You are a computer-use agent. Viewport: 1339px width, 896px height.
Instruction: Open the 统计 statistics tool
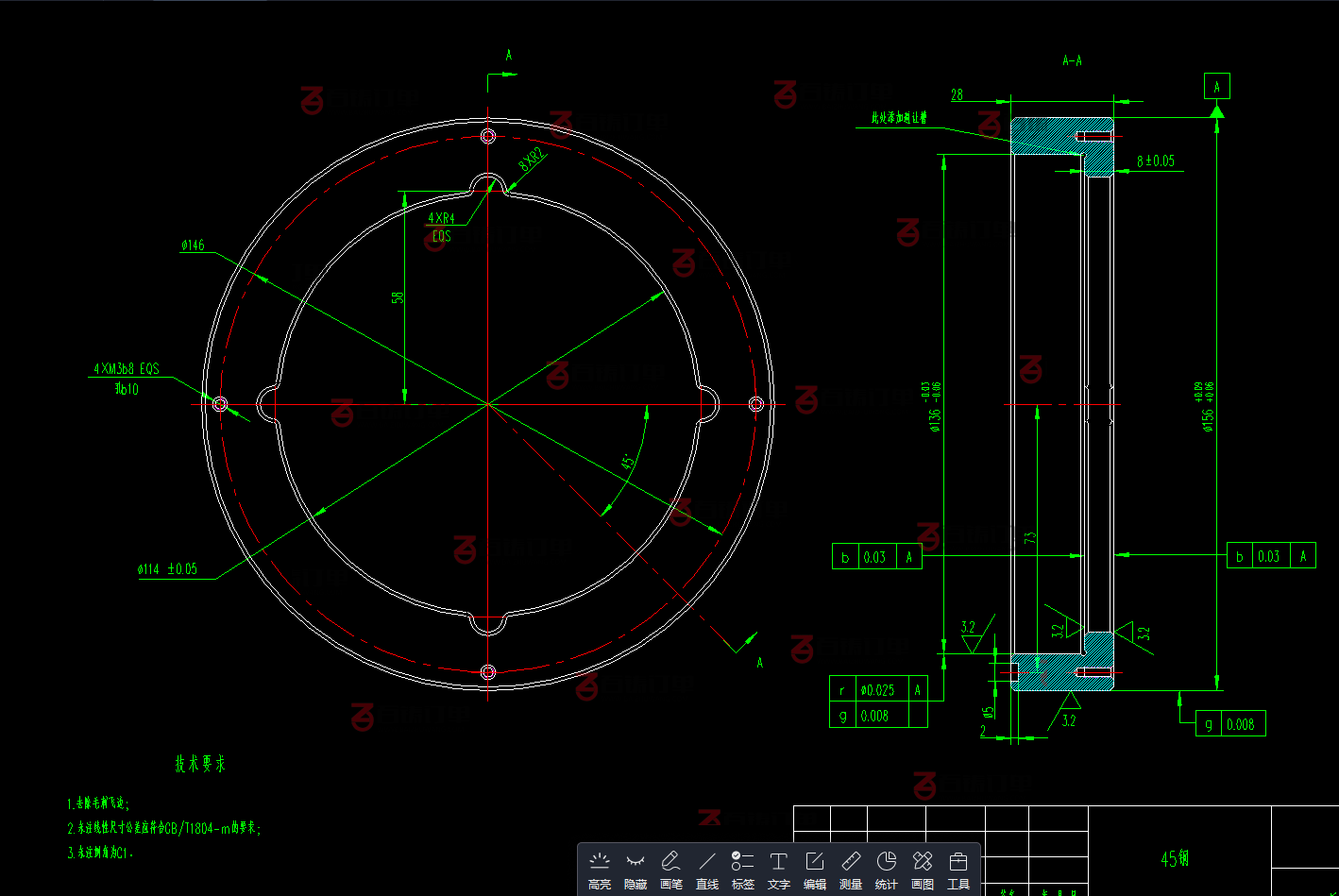[x=887, y=870]
